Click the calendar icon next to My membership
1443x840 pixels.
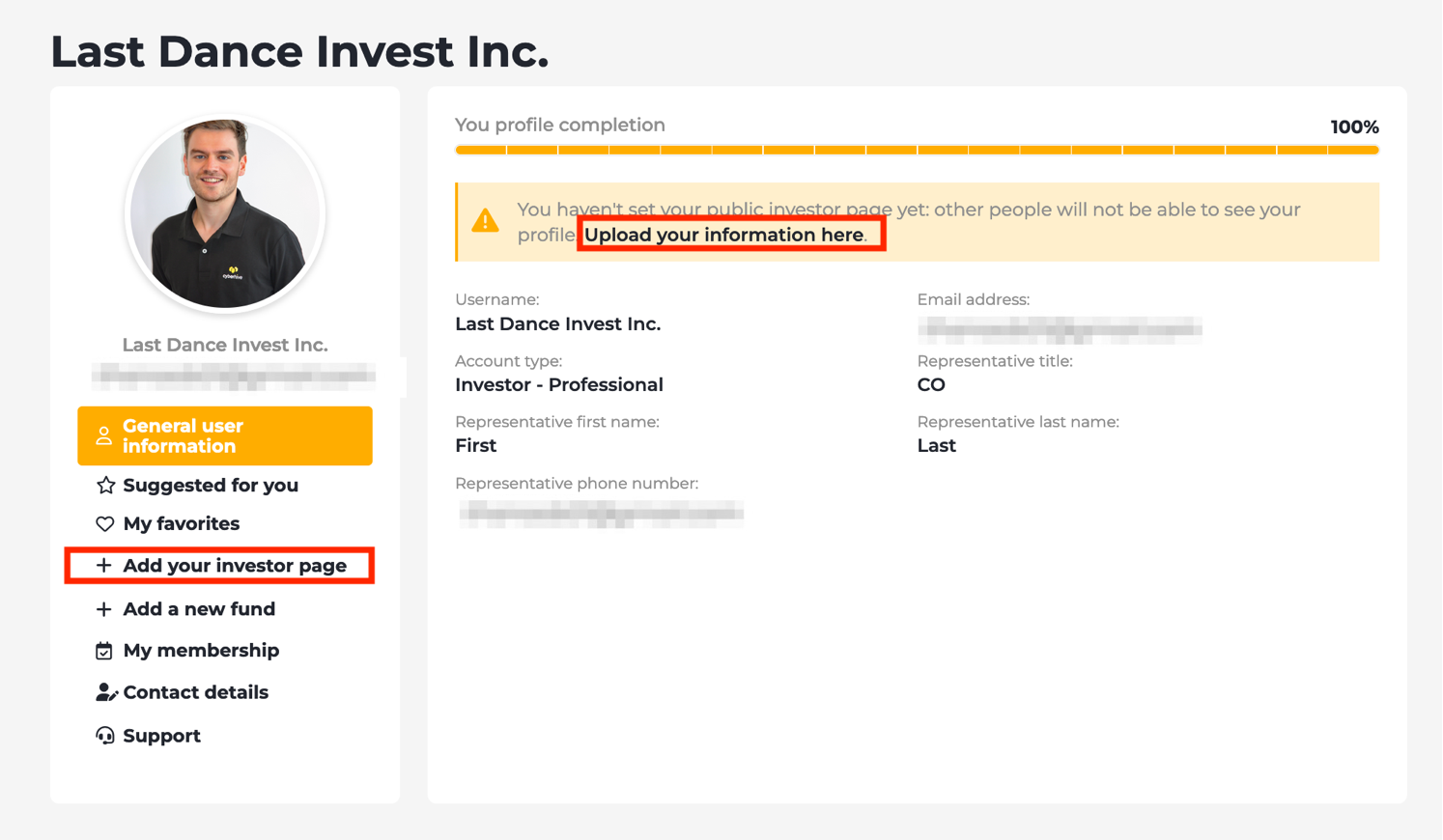tap(104, 651)
